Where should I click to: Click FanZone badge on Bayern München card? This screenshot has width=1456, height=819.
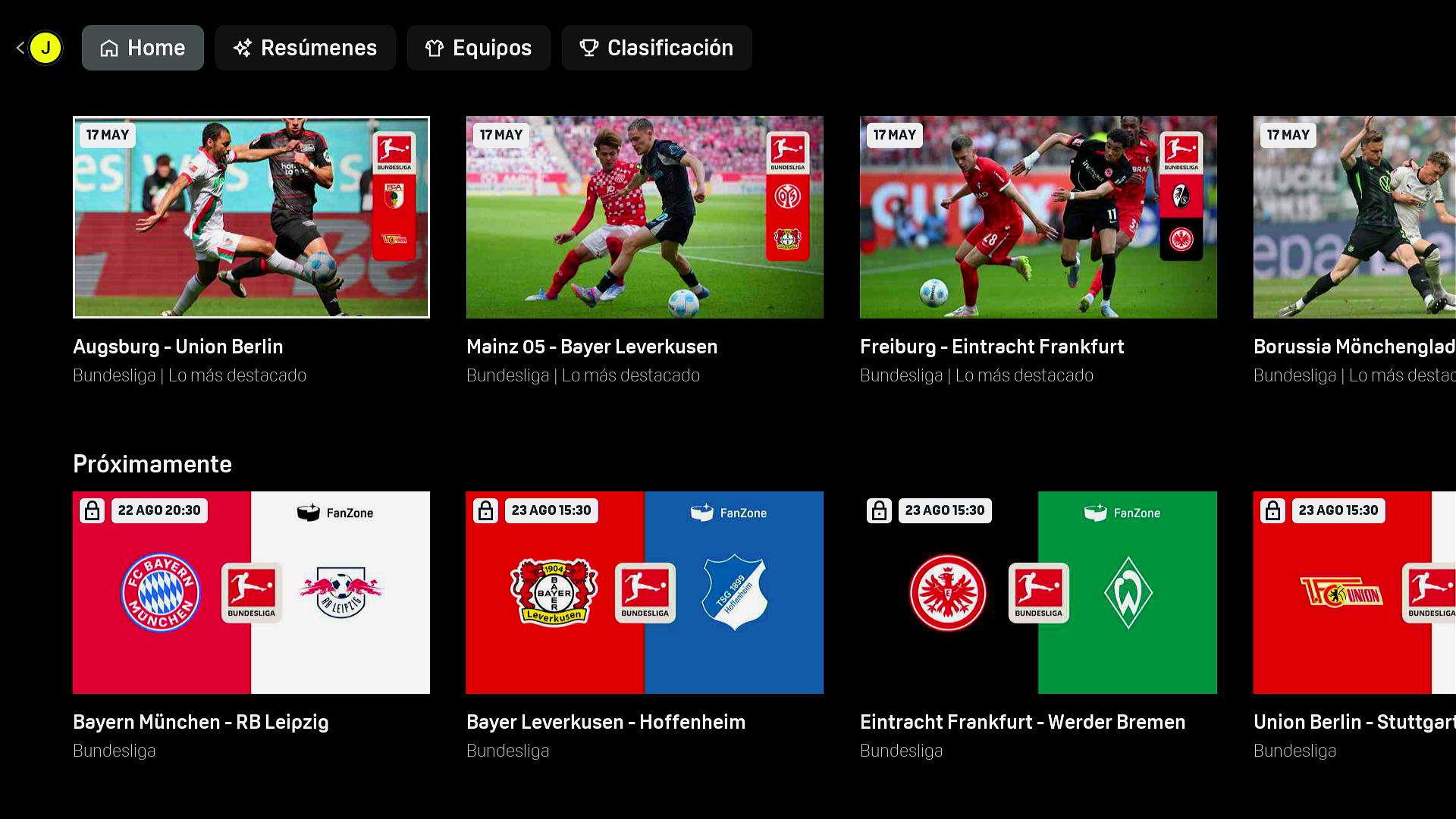pyautogui.click(x=335, y=513)
